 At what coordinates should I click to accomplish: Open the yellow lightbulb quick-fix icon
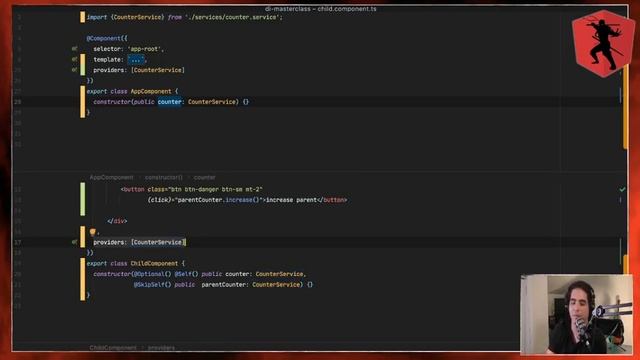pos(93,232)
